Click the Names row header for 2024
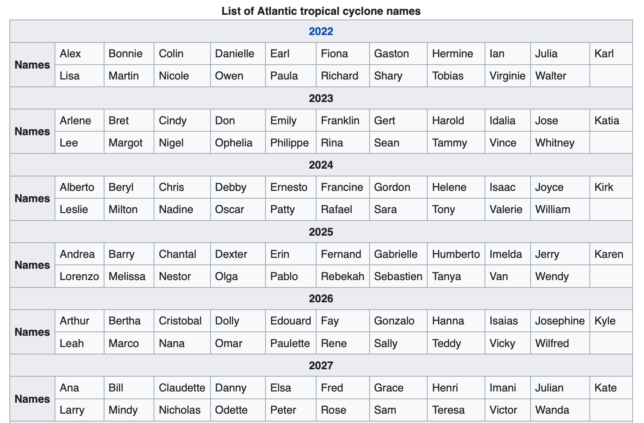 pos(32,198)
